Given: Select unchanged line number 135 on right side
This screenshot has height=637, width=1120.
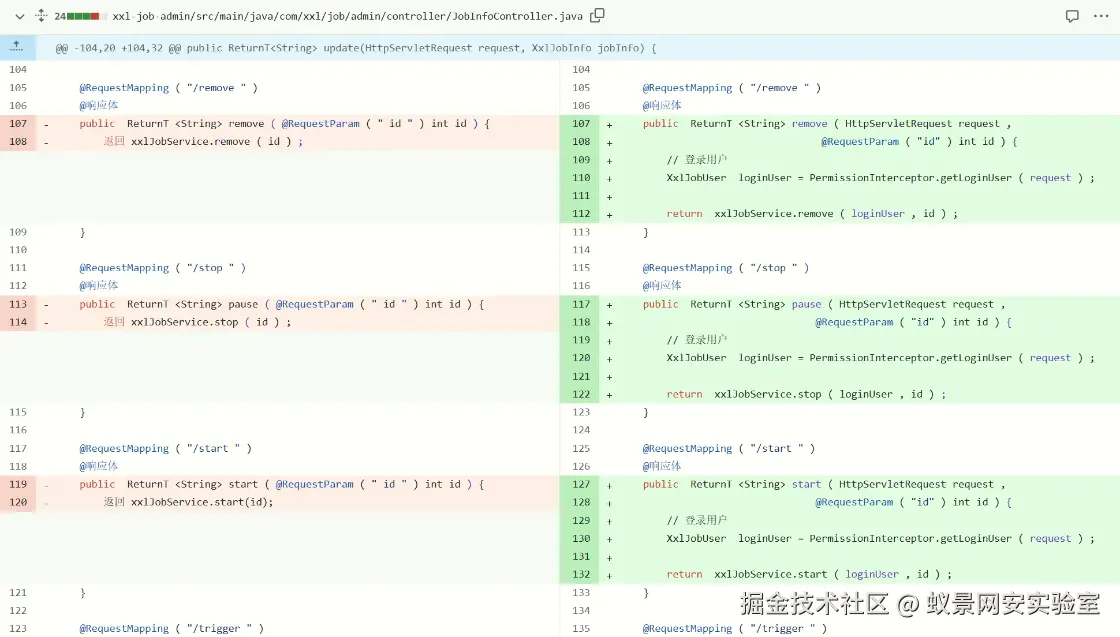Looking at the screenshot, I should point(581,628).
